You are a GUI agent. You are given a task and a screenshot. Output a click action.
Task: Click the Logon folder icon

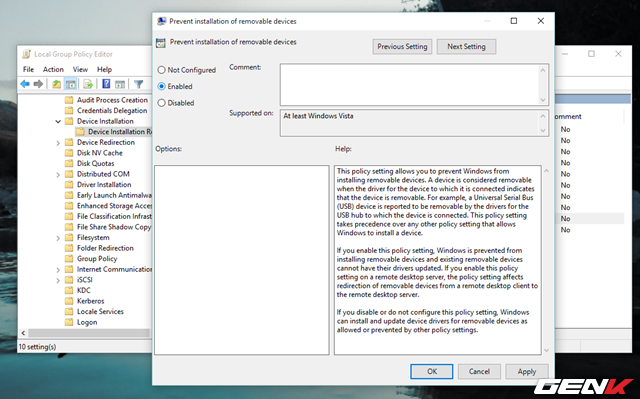point(69,322)
